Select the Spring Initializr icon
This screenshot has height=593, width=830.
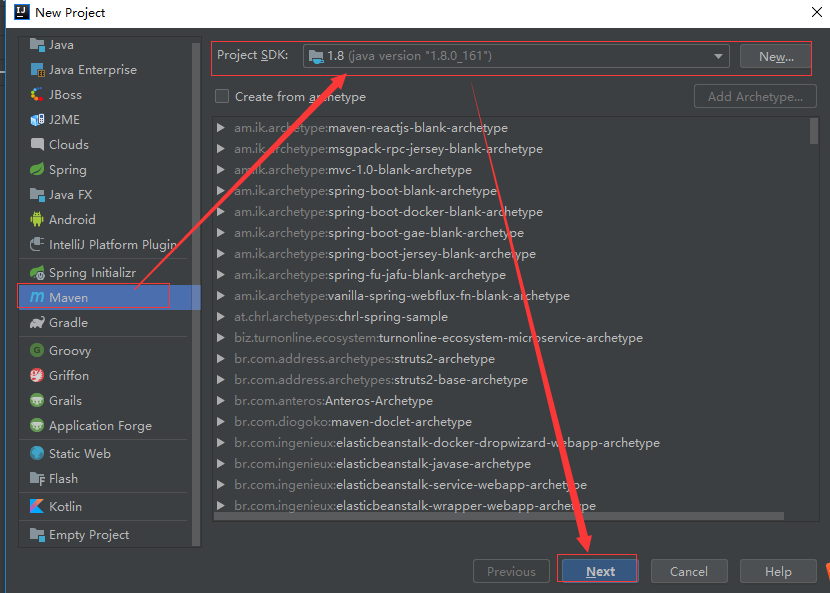tap(37, 273)
